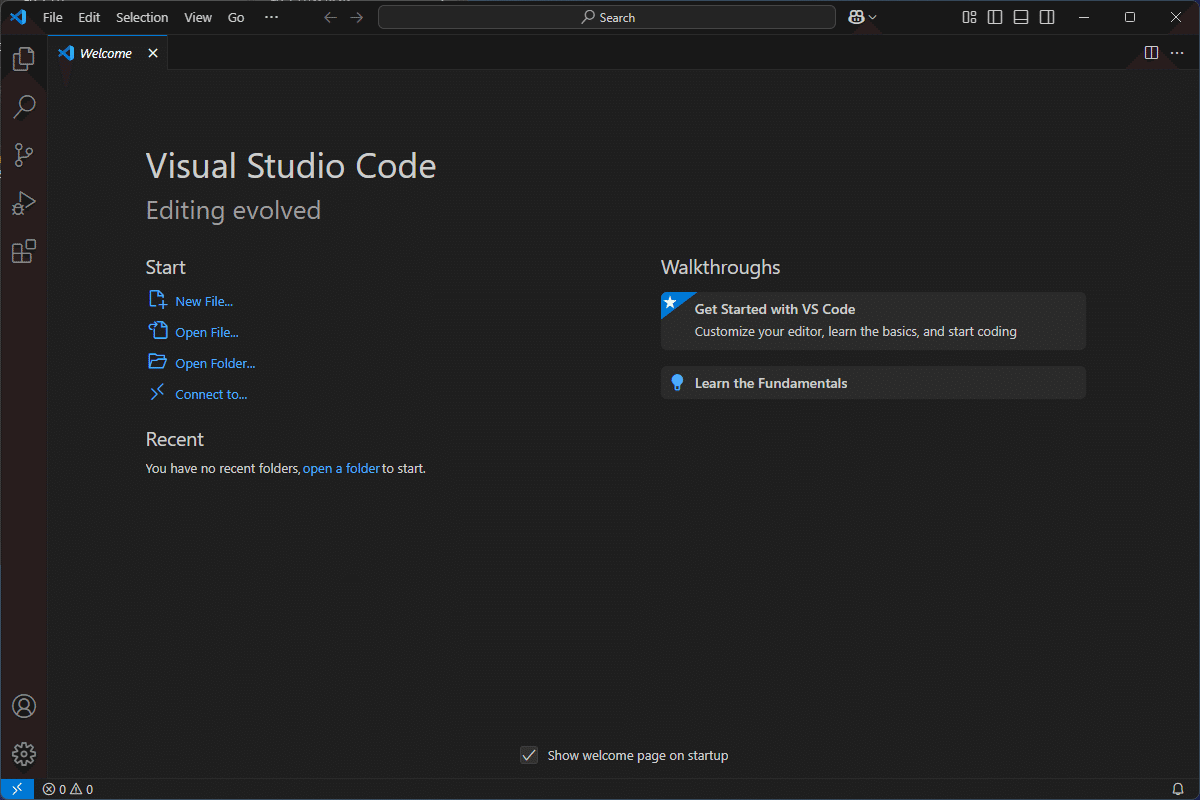Click the Open Folder... link
Image resolution: width=1200 pixels, height=800 pixels.
(215, 363)
